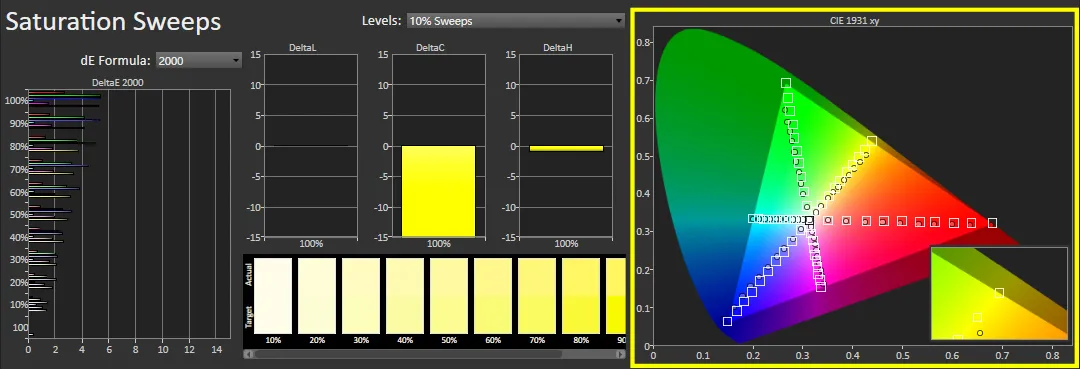Click the Levels dropdown arrow

(619, 21)
